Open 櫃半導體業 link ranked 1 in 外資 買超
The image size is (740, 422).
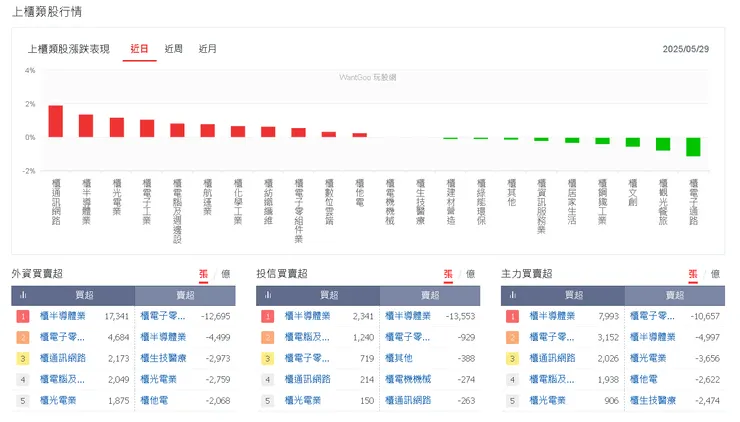[x=62, y=316]
